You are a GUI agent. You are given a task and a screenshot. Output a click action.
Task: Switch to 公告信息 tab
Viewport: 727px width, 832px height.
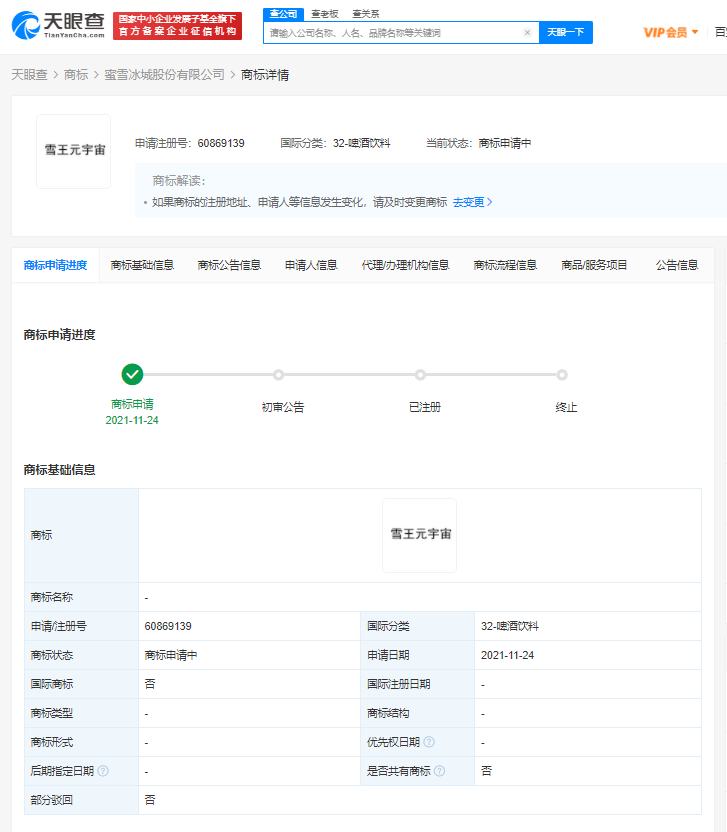pos(677,265)
